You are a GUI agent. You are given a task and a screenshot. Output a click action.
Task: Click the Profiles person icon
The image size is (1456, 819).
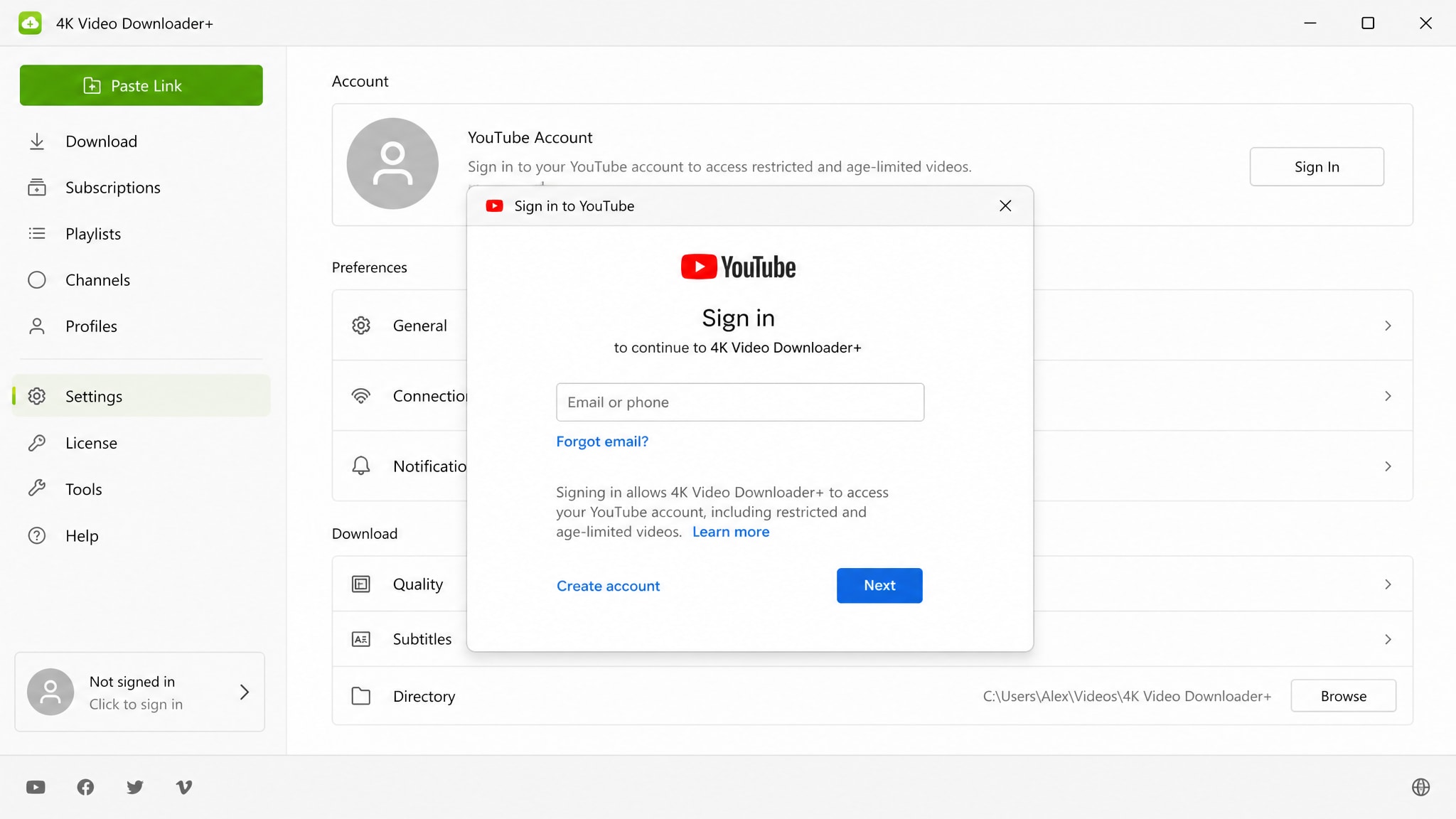click(37, 326)
